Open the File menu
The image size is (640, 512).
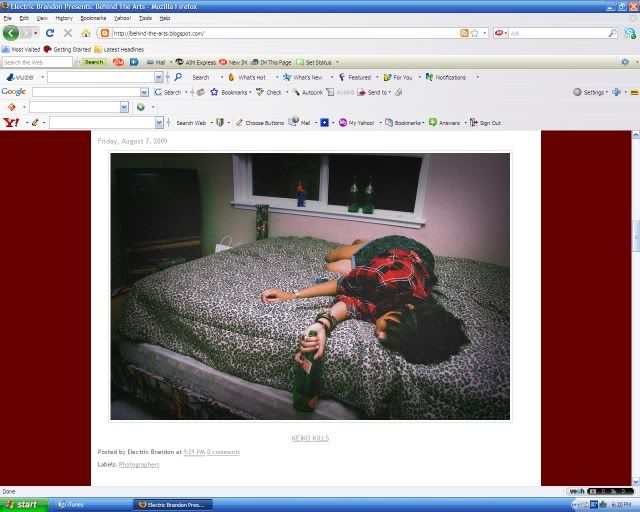[7, 18]
